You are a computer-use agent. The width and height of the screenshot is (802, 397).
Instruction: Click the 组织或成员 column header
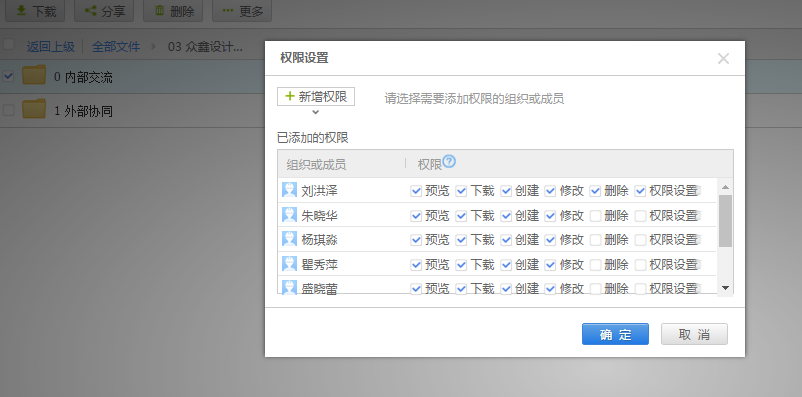tap(316, 165)
